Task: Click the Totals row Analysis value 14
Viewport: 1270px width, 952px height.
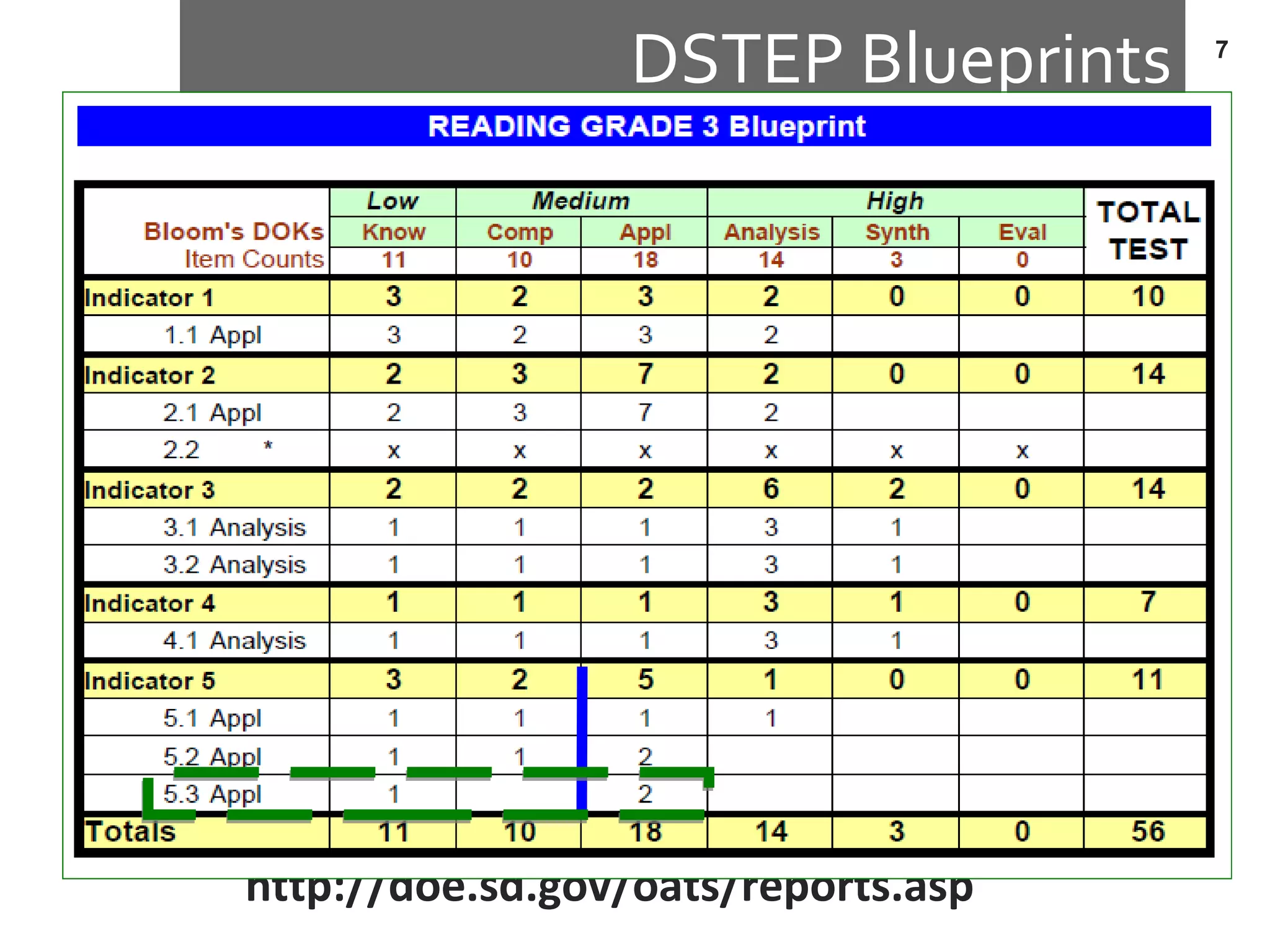Action: (771, 831)
